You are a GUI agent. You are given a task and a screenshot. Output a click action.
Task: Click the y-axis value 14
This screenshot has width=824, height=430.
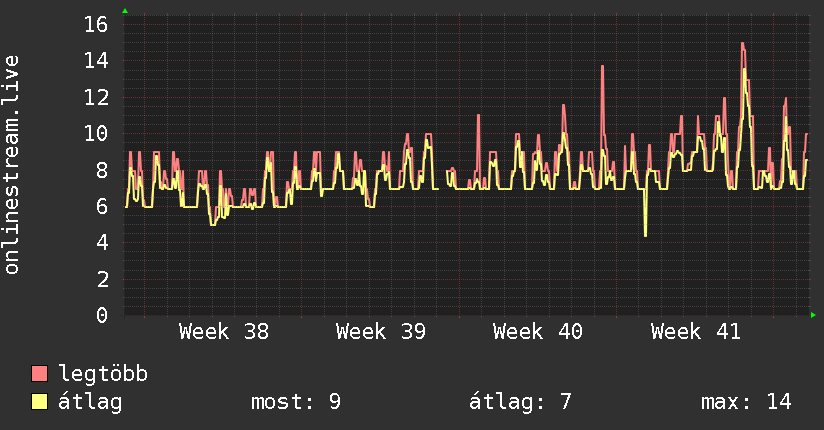coord(96,60)
